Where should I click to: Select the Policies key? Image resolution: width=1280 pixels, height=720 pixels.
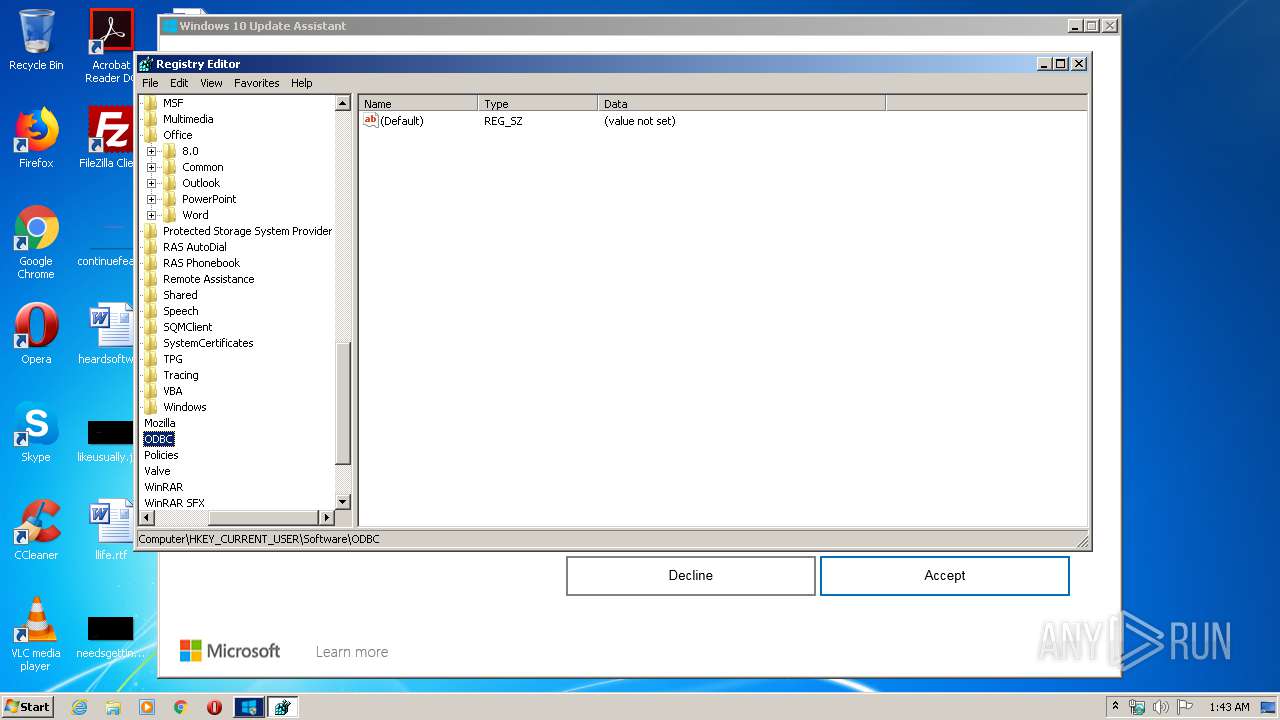coord(161,455)
